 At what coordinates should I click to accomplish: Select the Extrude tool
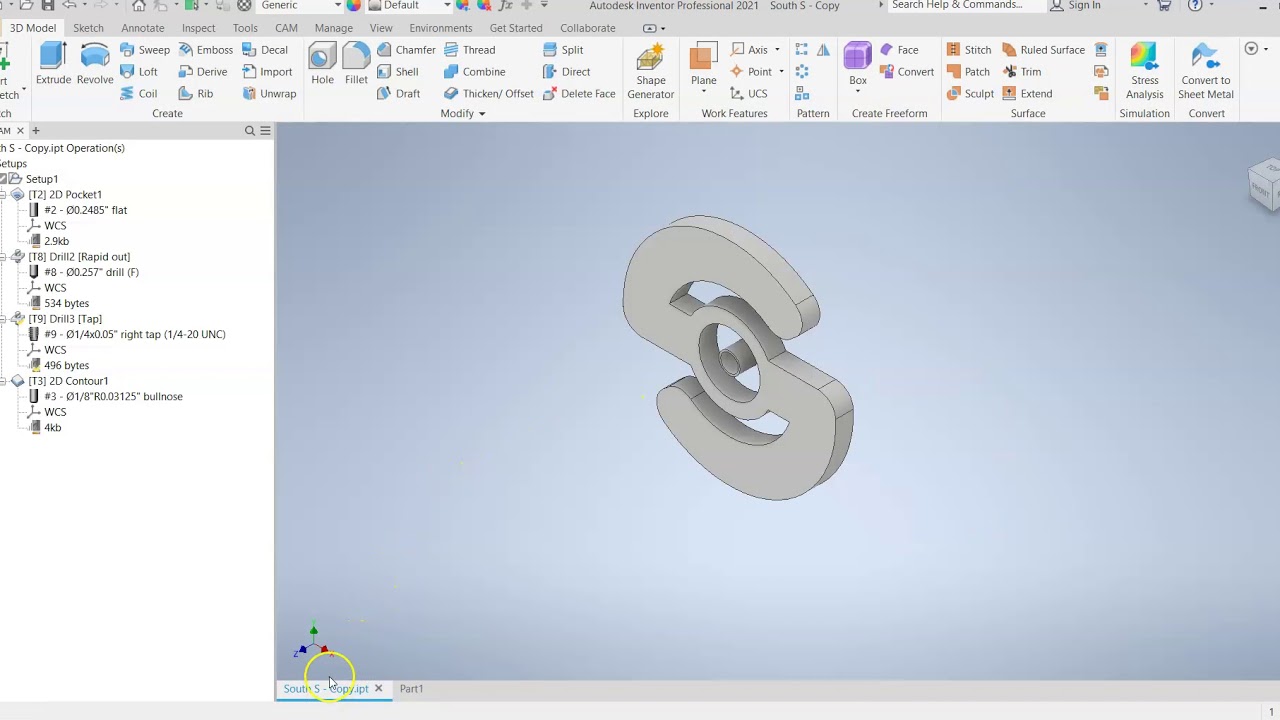[x=53, y=65]
